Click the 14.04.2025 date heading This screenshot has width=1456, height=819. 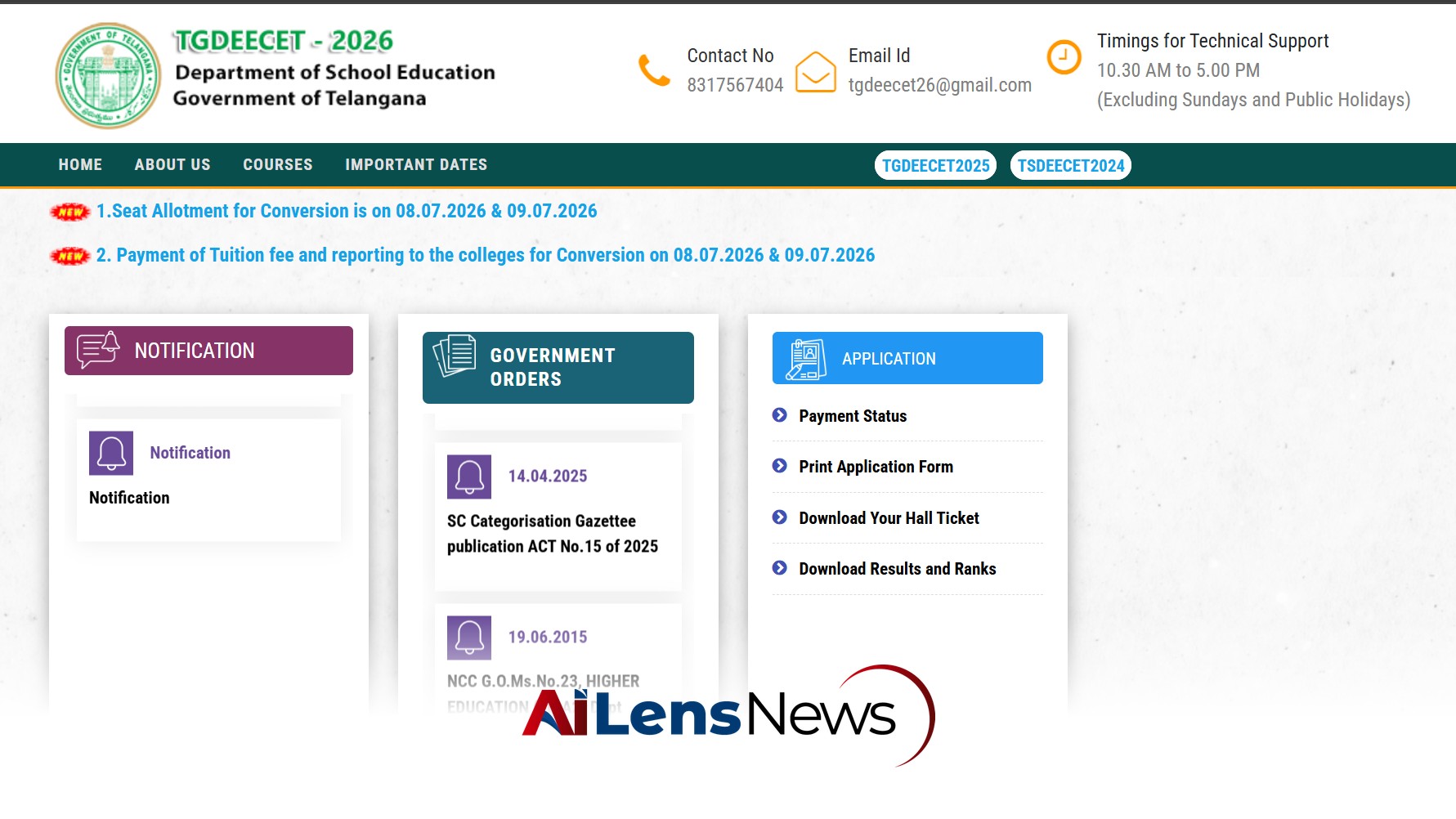click(548, 477)
